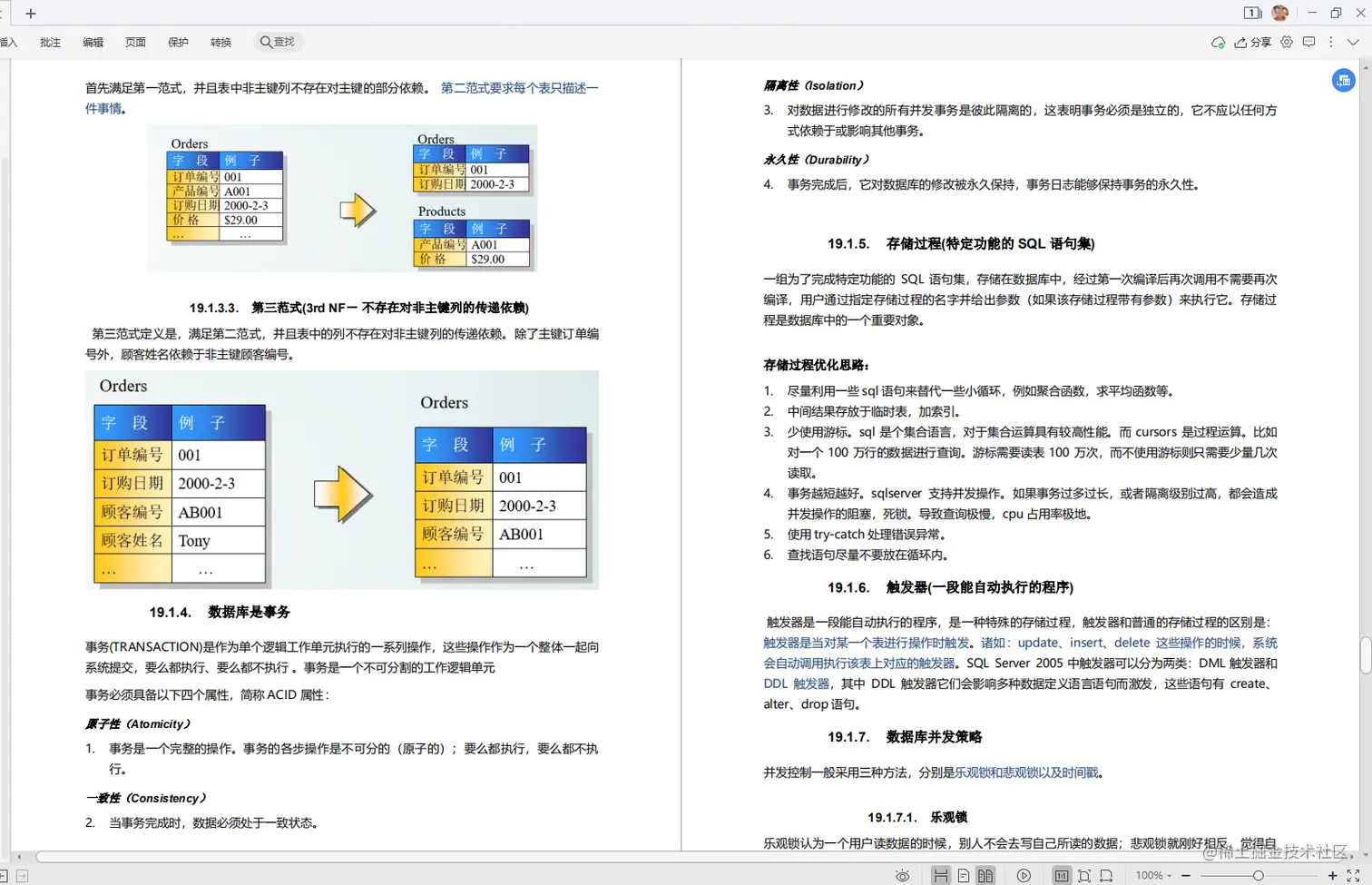Click the cloud sync status icon

tap(1218, 42)
